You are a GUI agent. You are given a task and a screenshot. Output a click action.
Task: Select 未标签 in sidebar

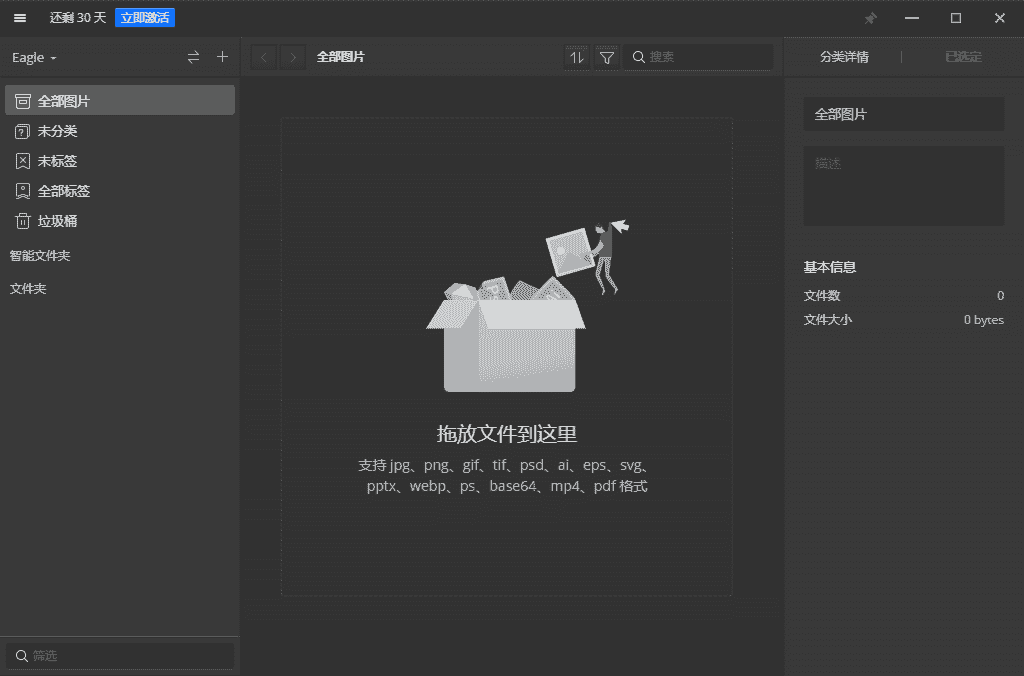(x=57, y=161)
